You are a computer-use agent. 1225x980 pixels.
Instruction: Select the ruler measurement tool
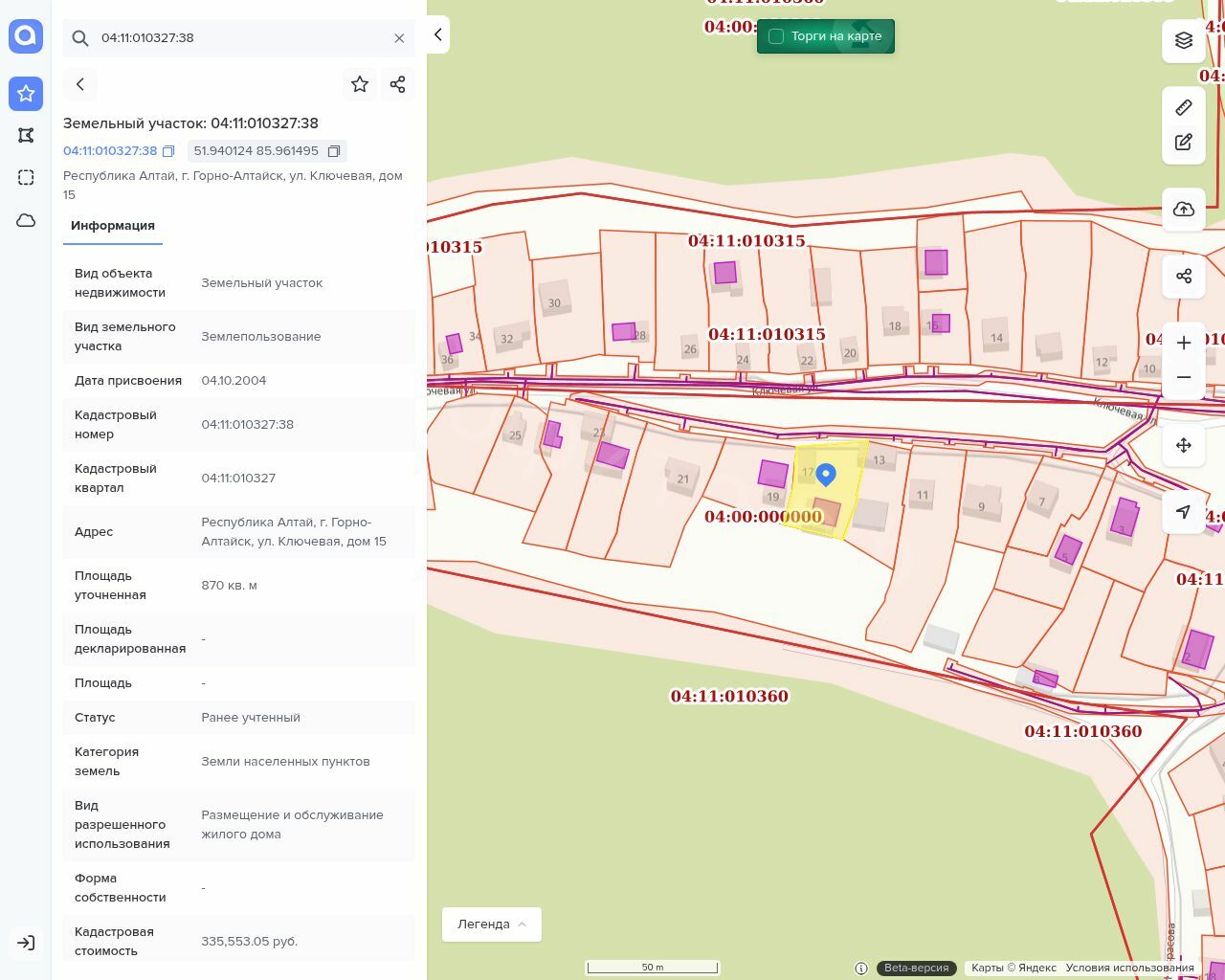(x=1184, y=107)
